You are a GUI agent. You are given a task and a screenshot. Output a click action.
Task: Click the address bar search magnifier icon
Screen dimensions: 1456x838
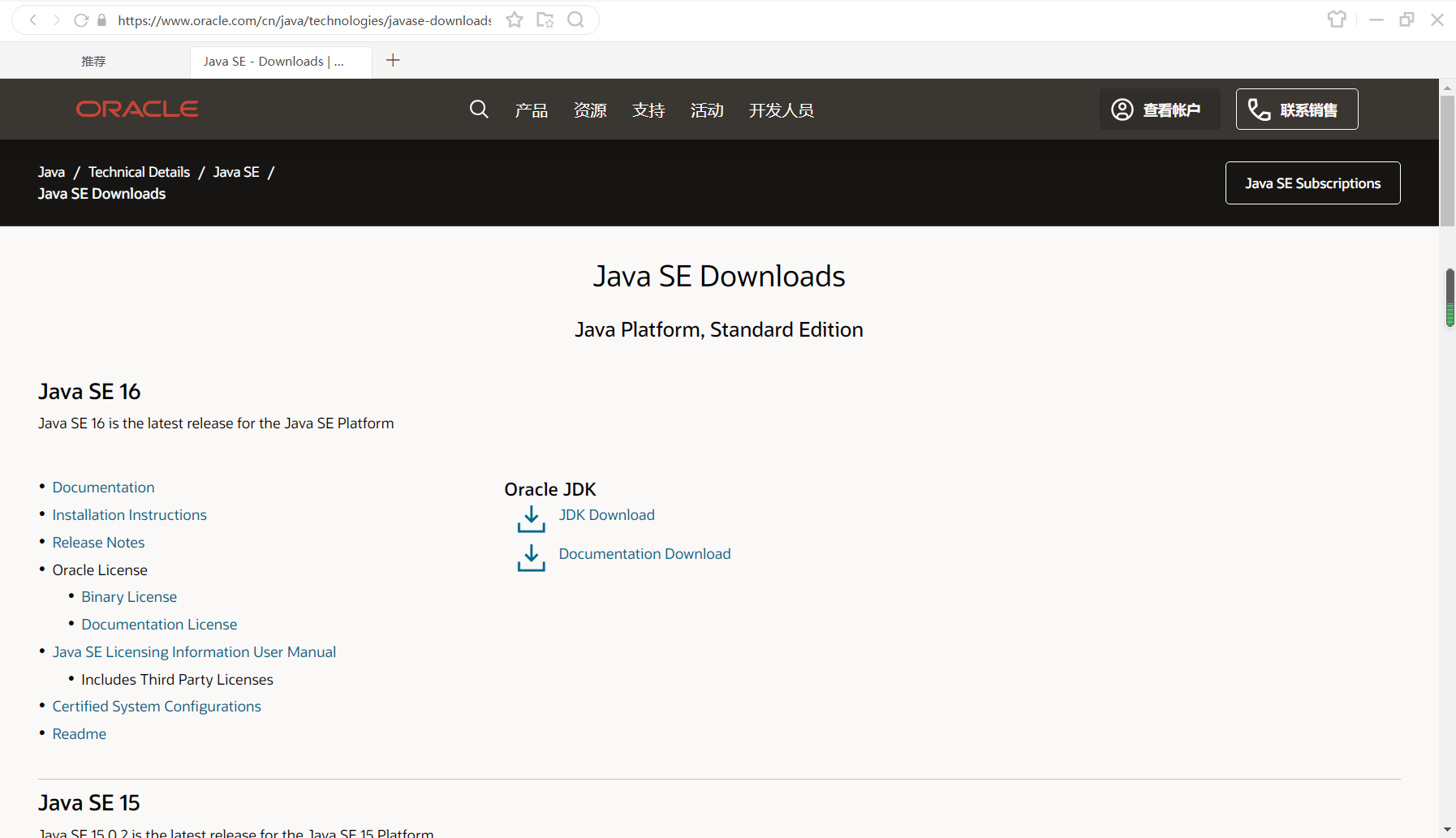576,20
